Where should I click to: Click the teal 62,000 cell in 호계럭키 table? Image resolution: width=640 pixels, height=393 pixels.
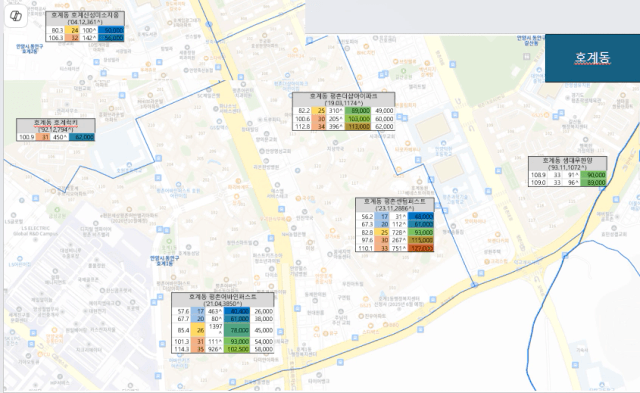pyautogui.click(x=82, y=137)
